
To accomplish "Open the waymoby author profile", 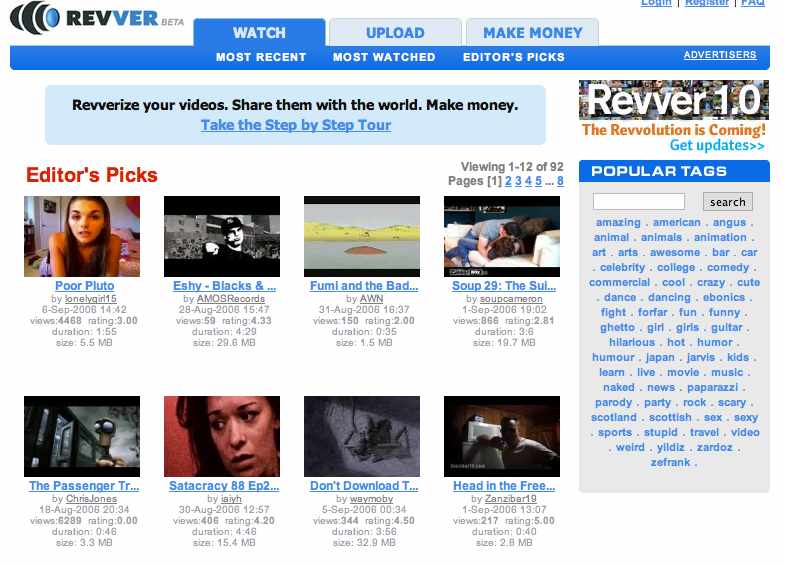I will [371, 499].
